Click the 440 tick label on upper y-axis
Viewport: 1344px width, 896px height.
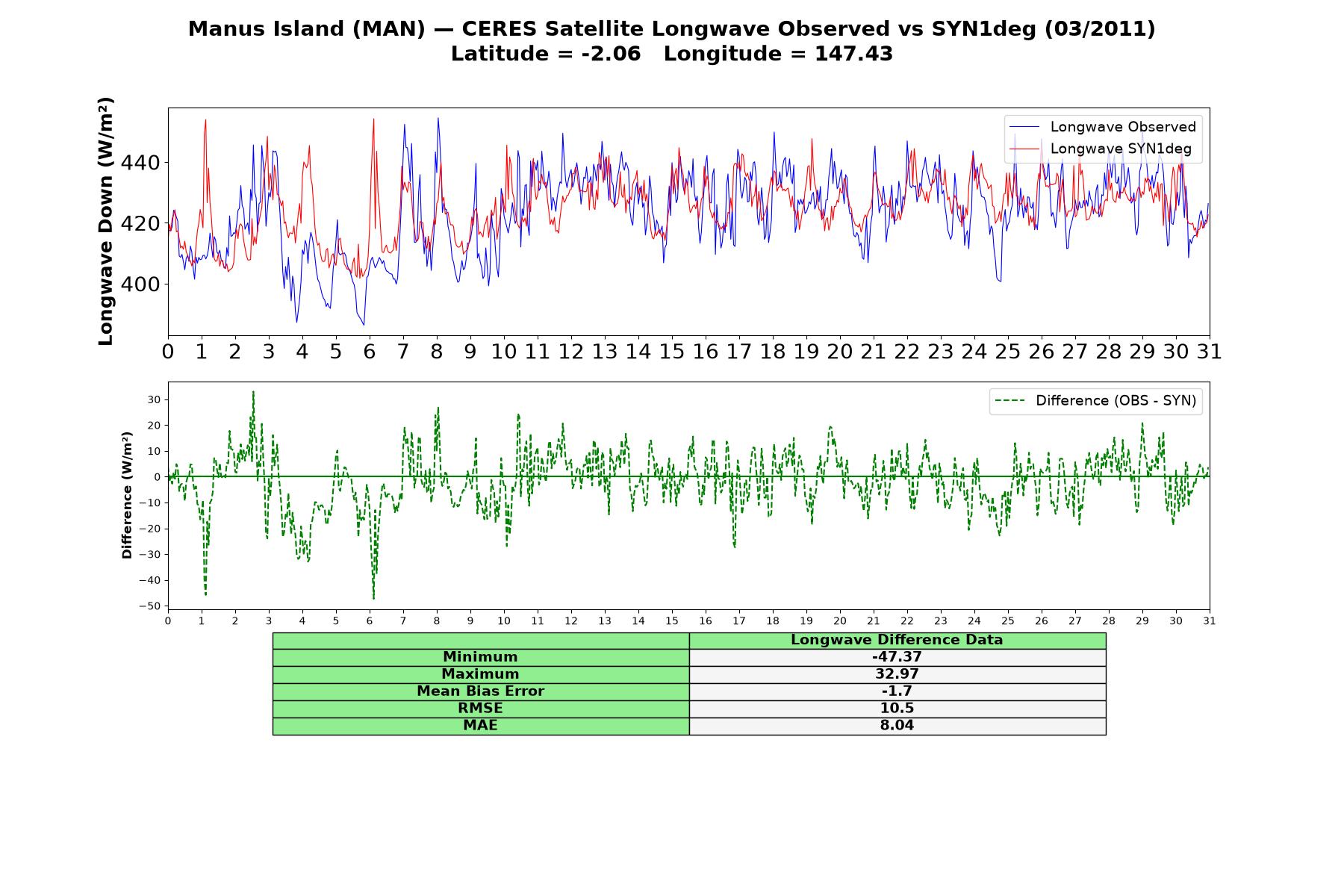coord(140,163)
